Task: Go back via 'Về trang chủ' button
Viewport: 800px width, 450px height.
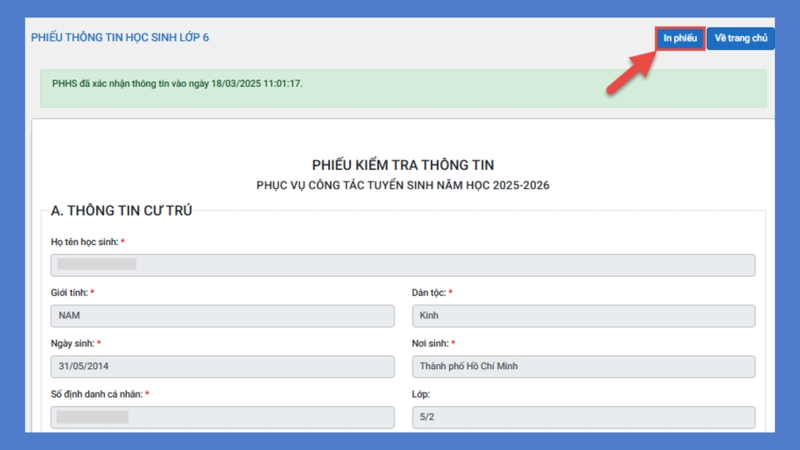Action: pyautogui.click(x=741, y=38)
